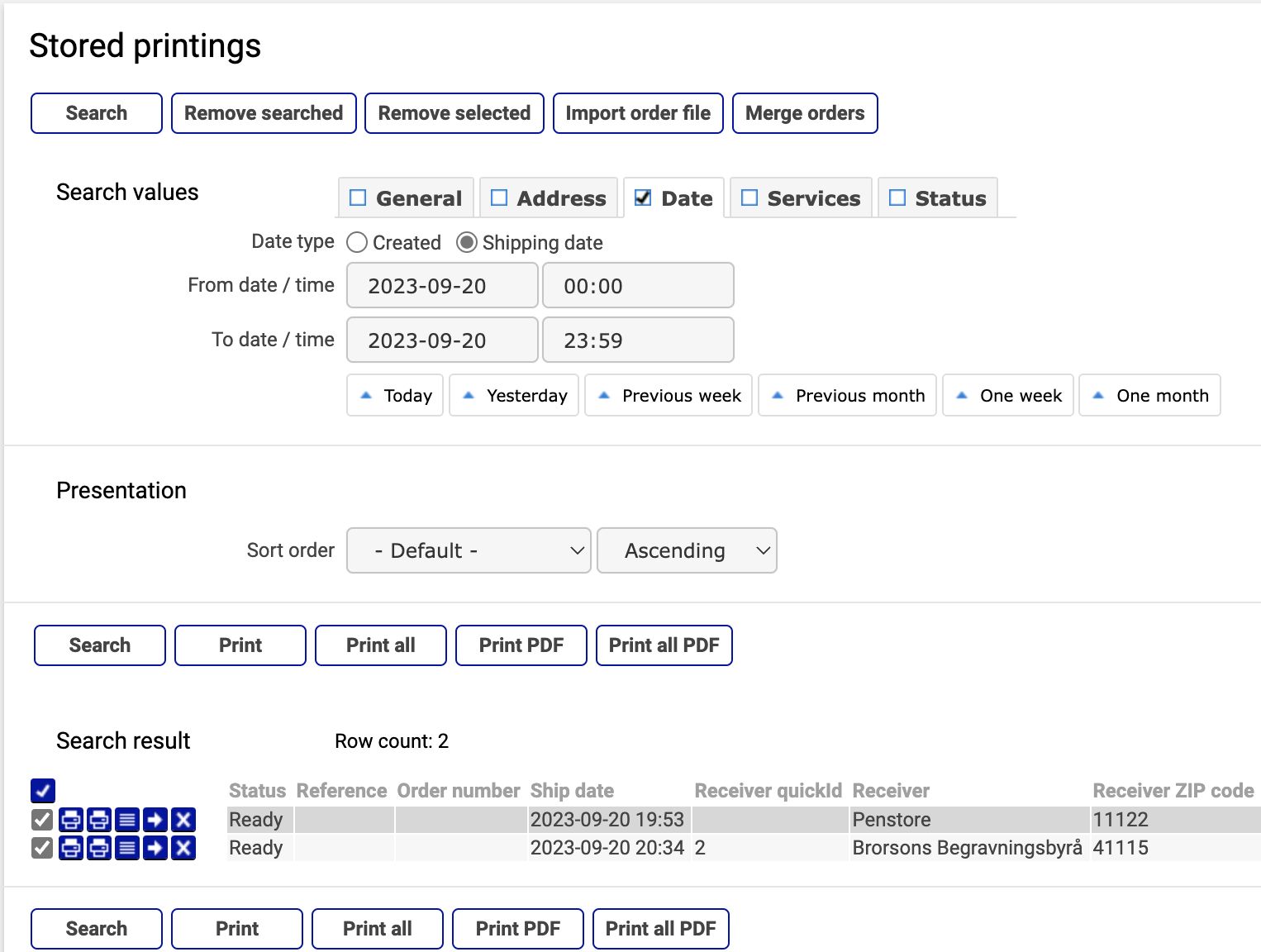The height and width of the screenshot is (952, 1261).
Task: Click the Search button beside Remove searched
Action: 97,113
